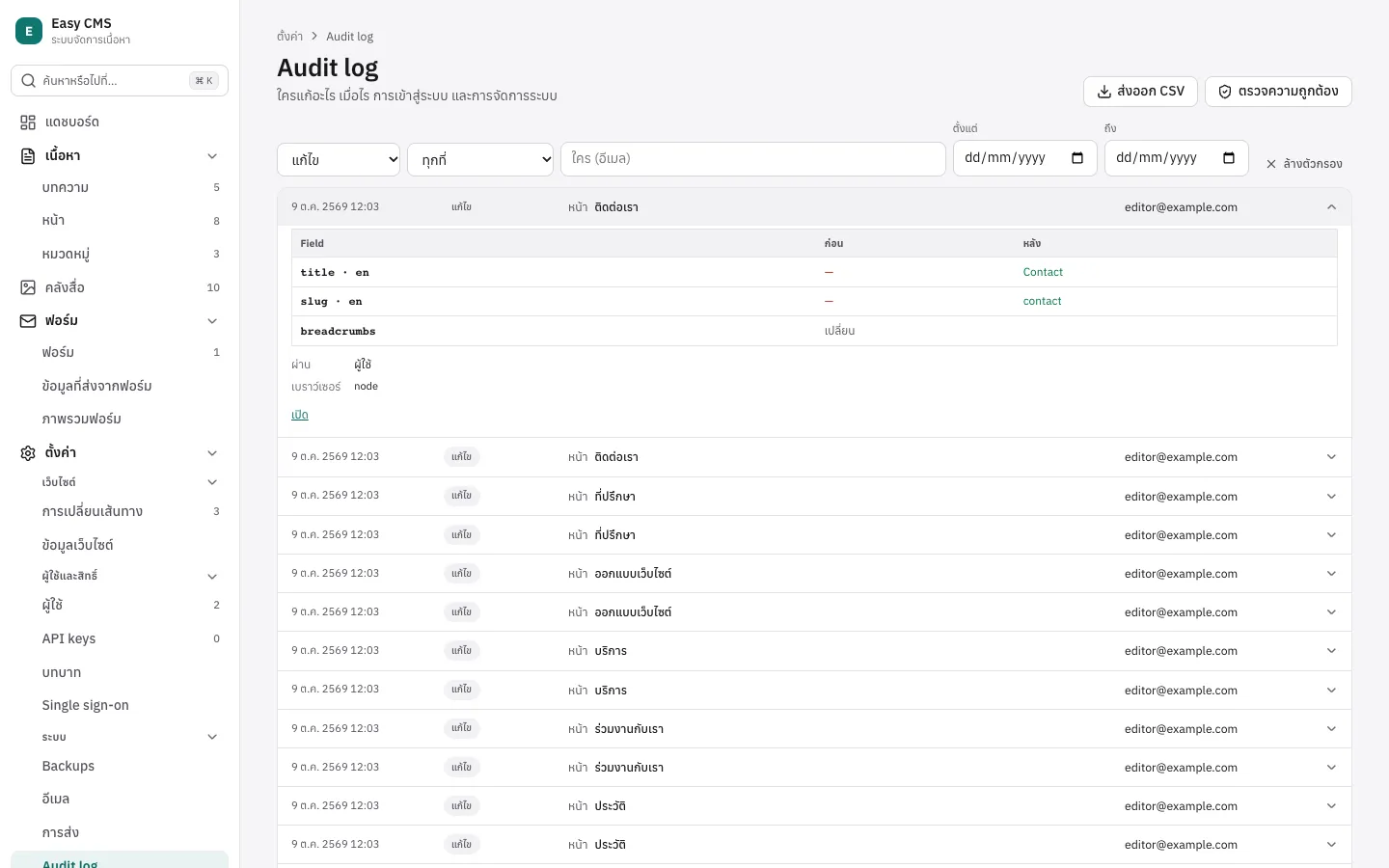Collapse the expanded ติดต่อเรา log entry
1389x868 pixels.
point(1331,207)
